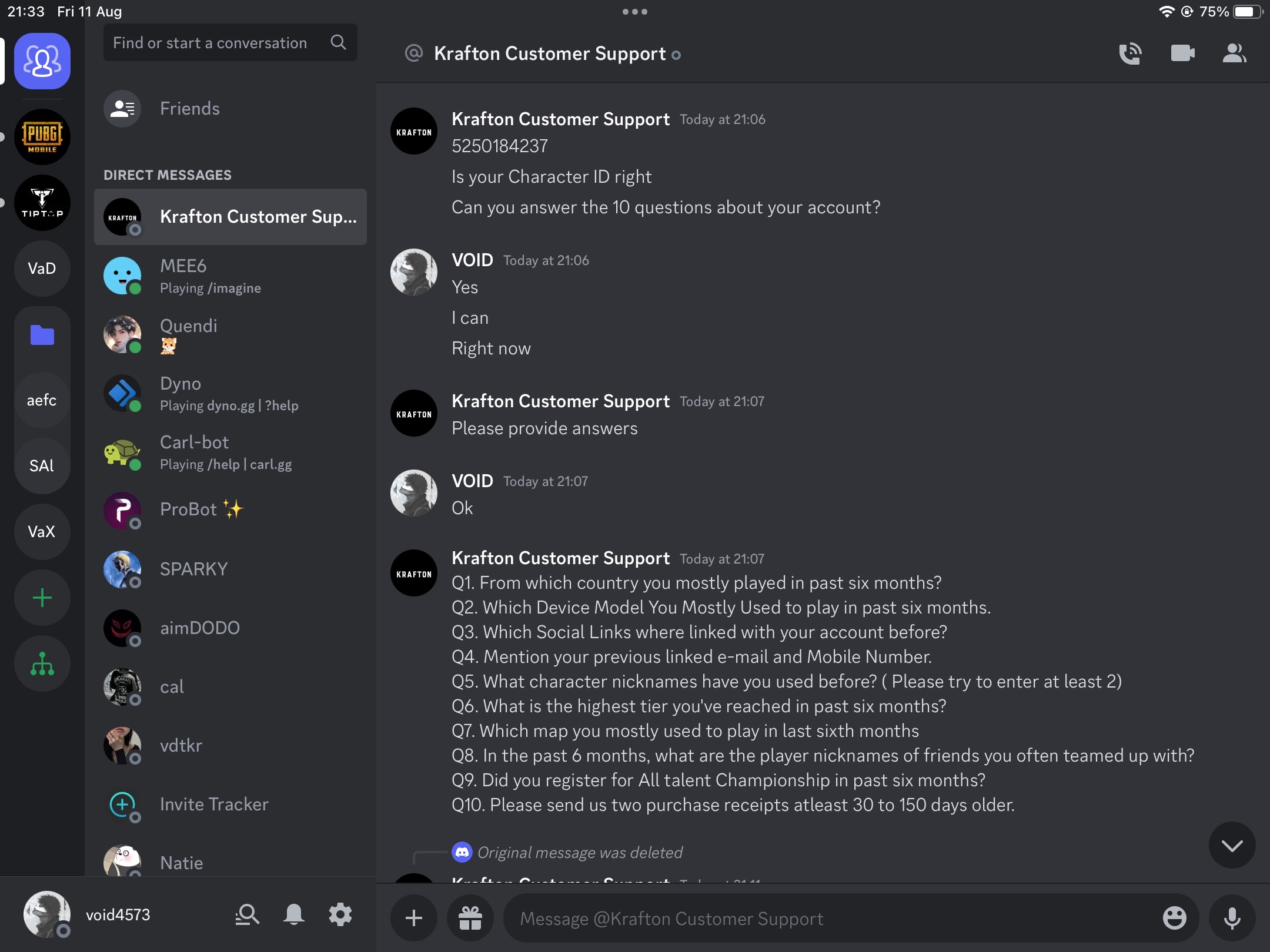
Task: Select the PUBG Mobile server
Action: (42, 137)
